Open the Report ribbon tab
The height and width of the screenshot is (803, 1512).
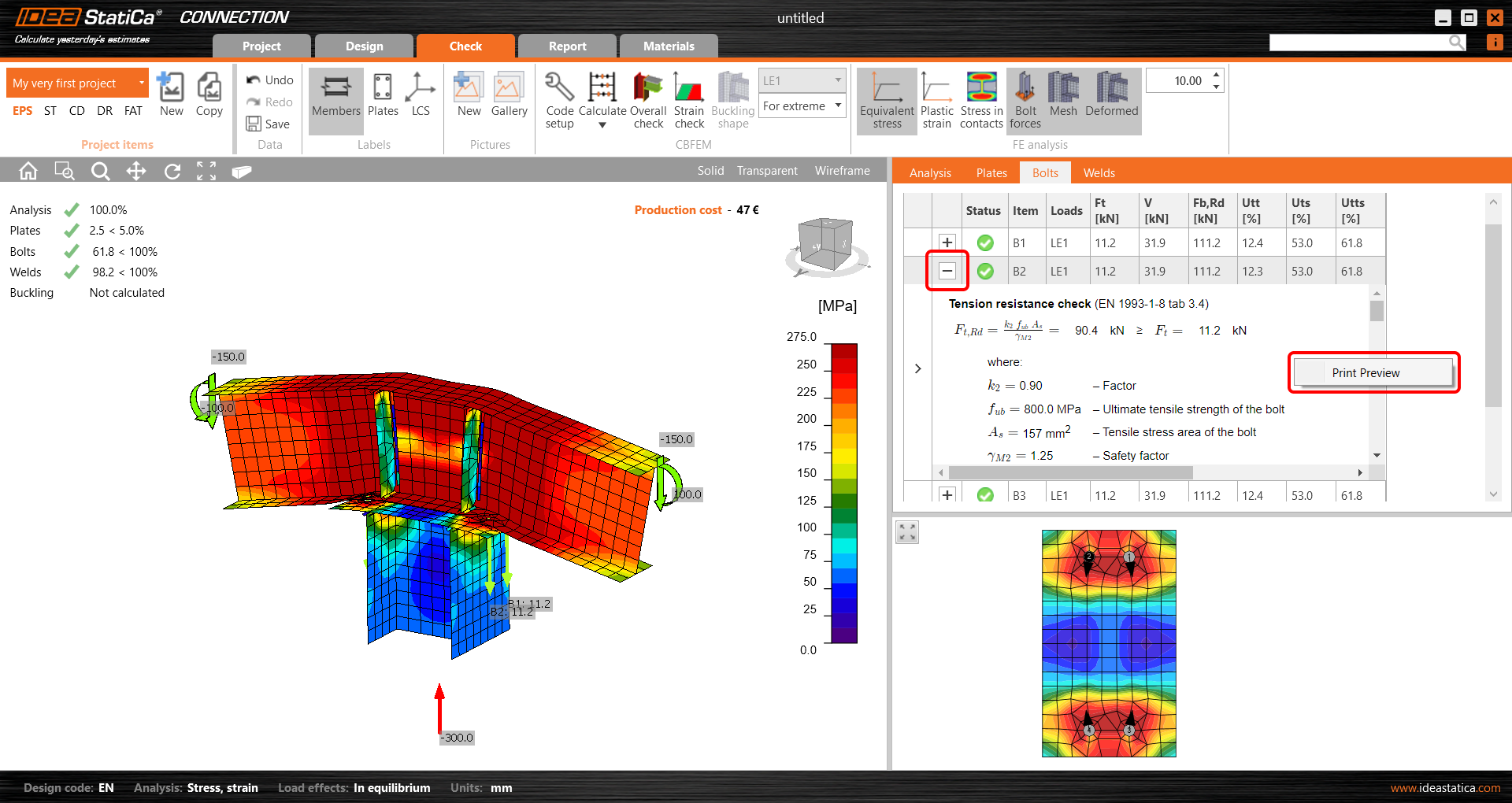(566, 46)
